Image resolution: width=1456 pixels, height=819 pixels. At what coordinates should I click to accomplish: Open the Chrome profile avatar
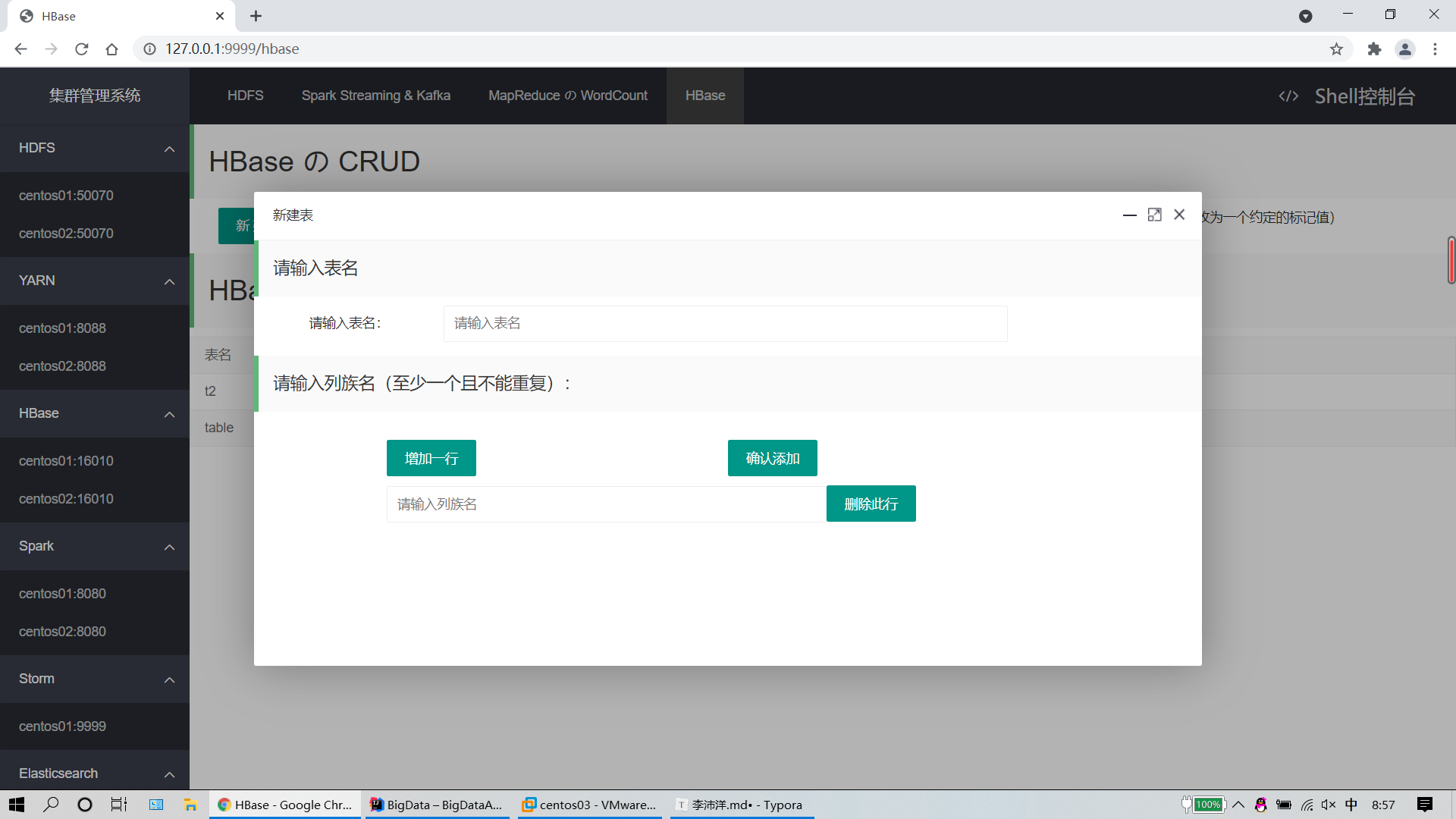coord(1404,49)
